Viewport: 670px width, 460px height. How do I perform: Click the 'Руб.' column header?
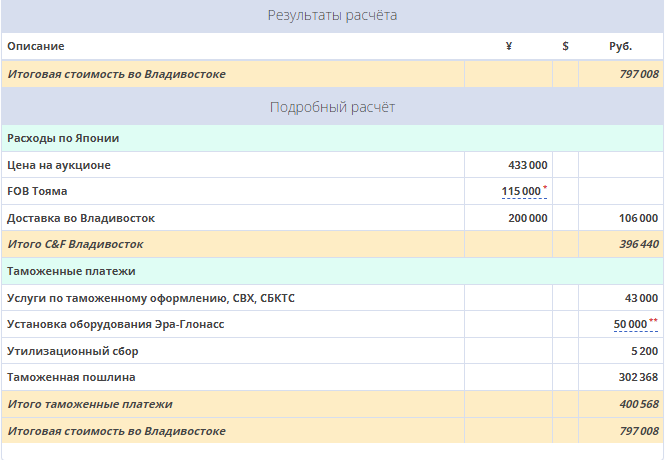click(x=620, y=46)
